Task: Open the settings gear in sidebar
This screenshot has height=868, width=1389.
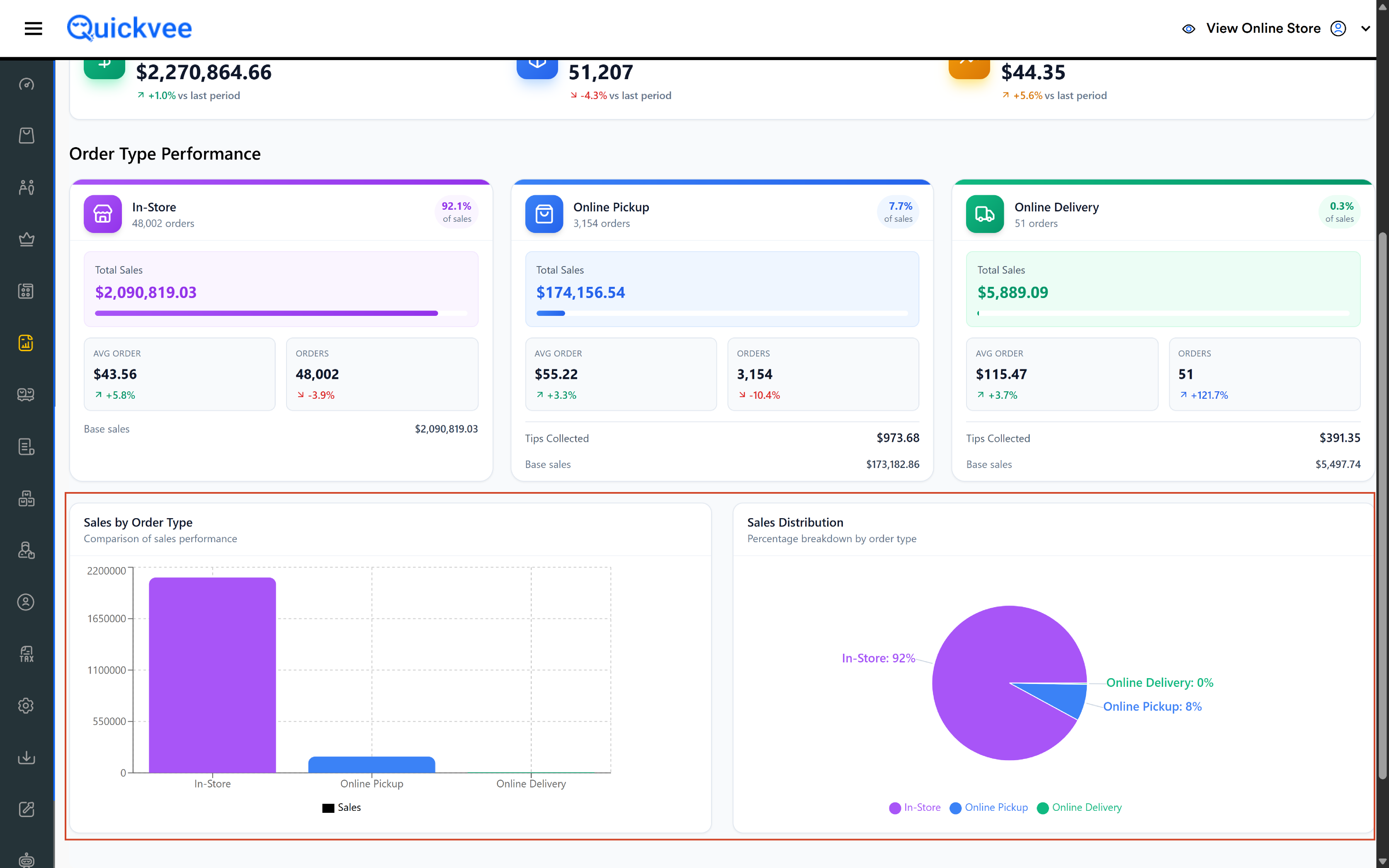Action: 27,706
